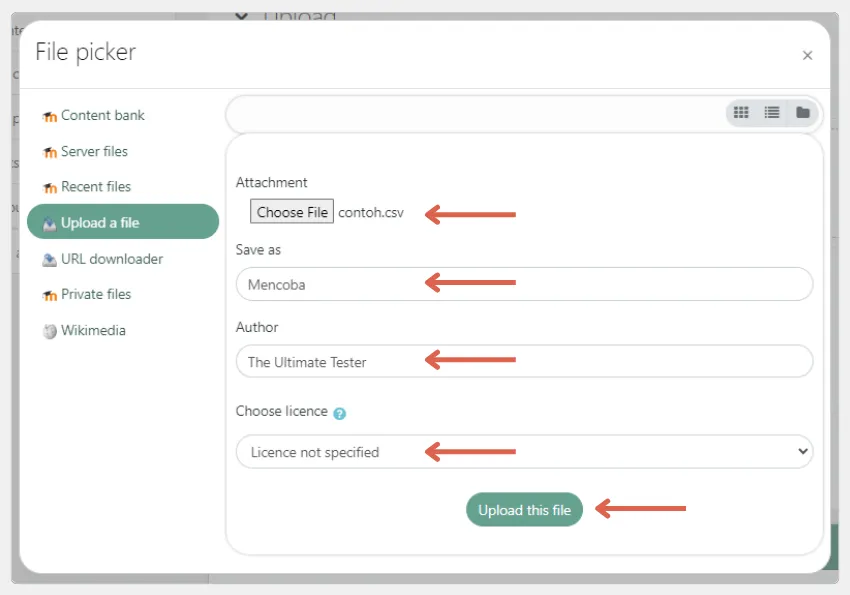Focus the Save as text field

(524, 284)
